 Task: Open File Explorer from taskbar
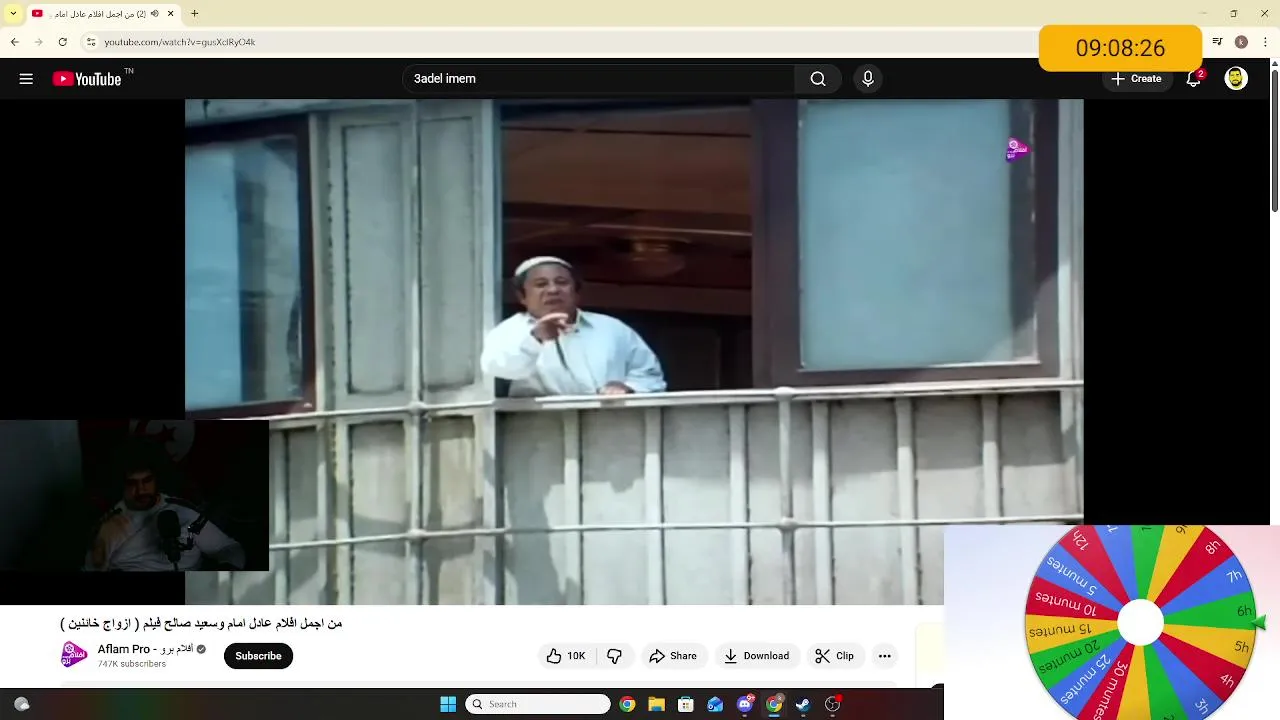(656, 704)
